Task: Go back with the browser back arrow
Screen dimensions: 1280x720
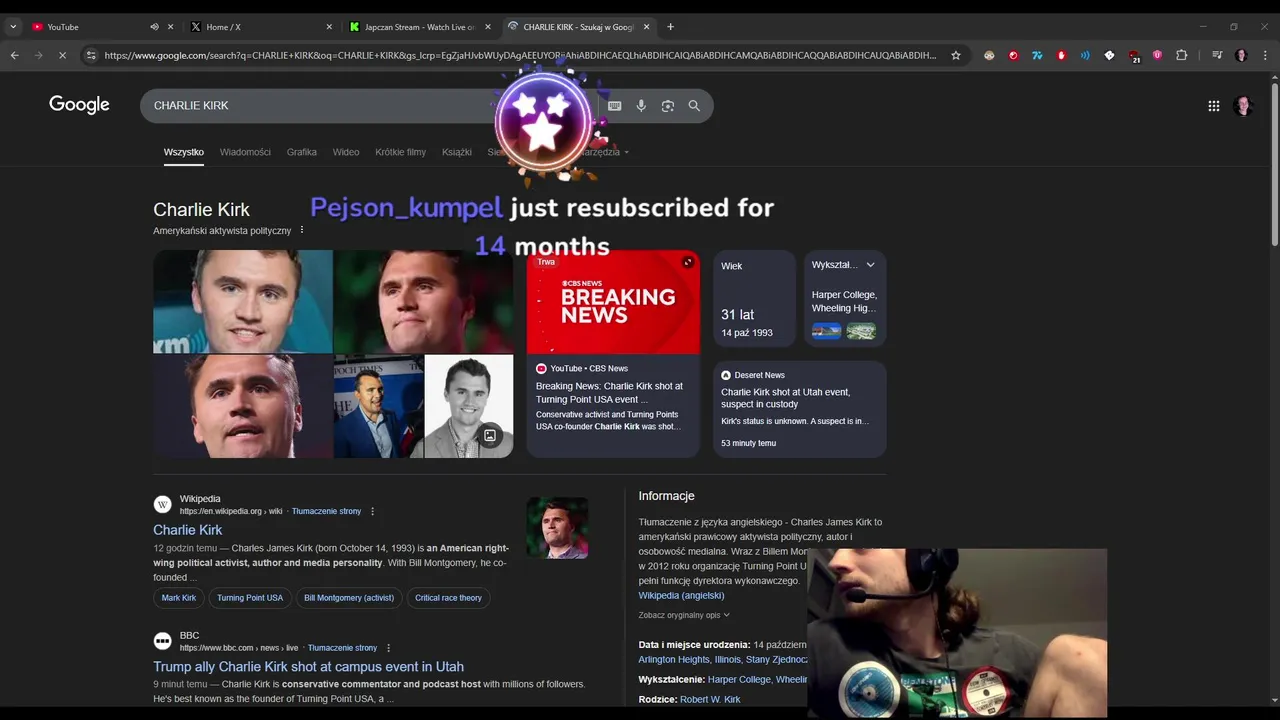Action: tap(14, 55)
